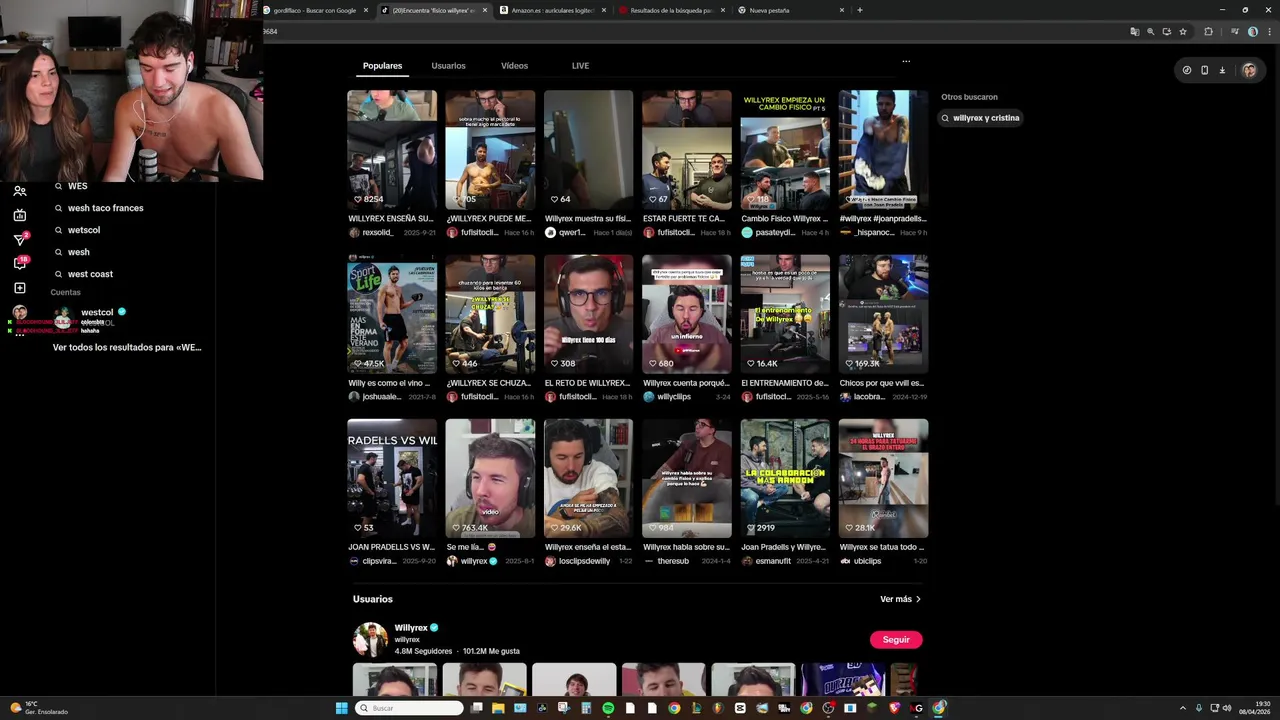The image size is (1280, 720).
Task: Switch to the Usuarios results tab
Action: [448, 66]
